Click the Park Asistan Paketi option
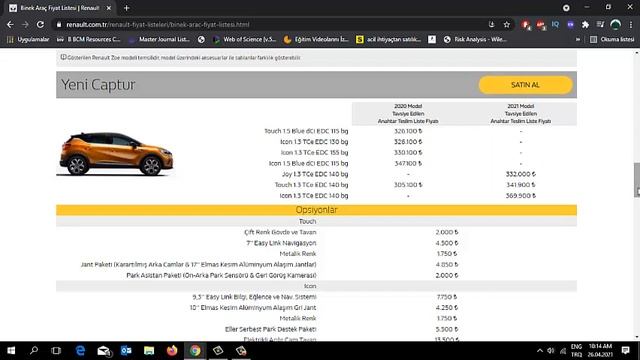640x360 pixels. 221,275
